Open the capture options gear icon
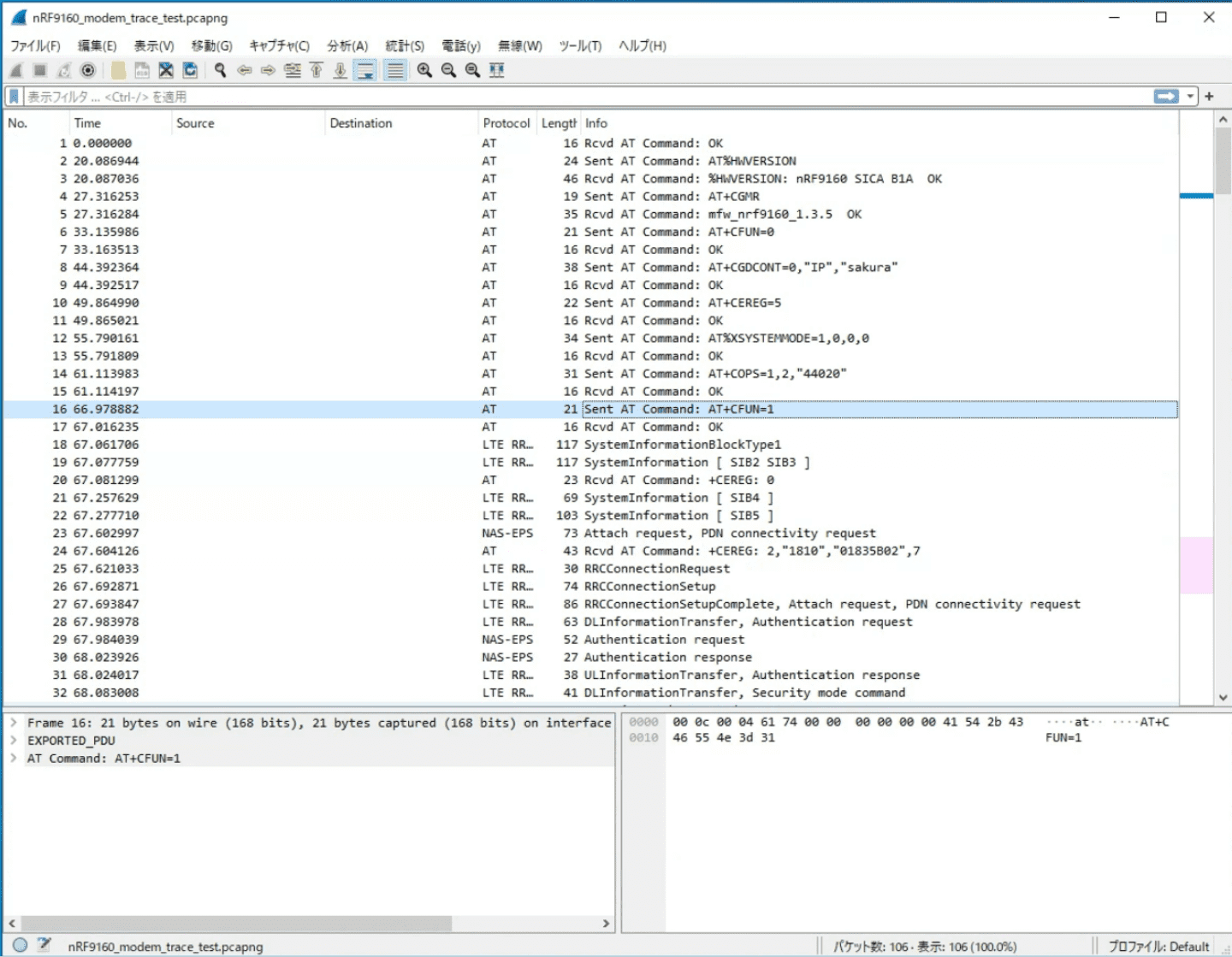Viewport: 1232px width, 957px height. [87, 70]
